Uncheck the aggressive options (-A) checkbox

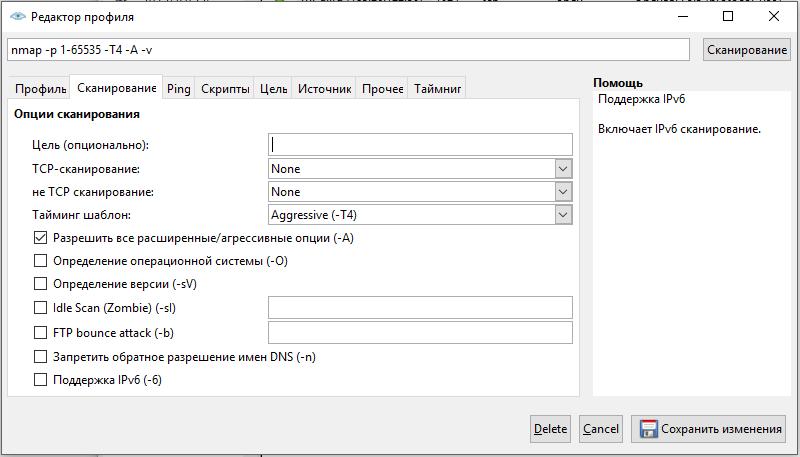click(x=41, y=238)
